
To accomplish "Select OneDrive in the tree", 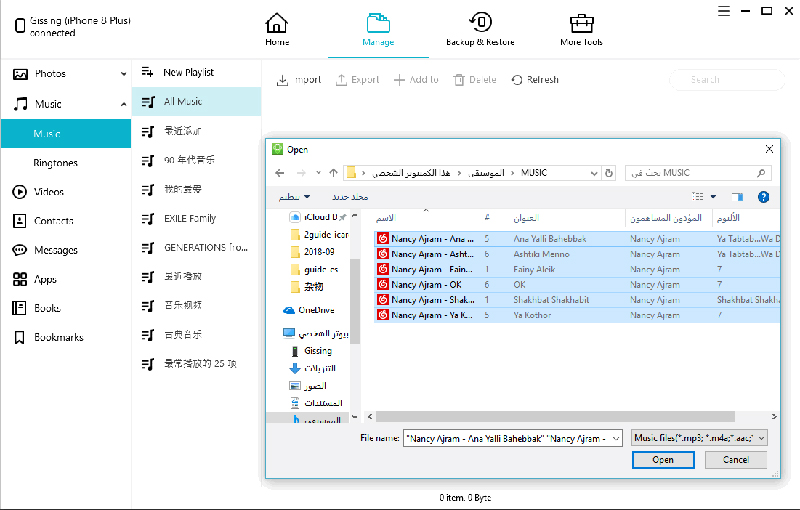I will tap(309, 310).
